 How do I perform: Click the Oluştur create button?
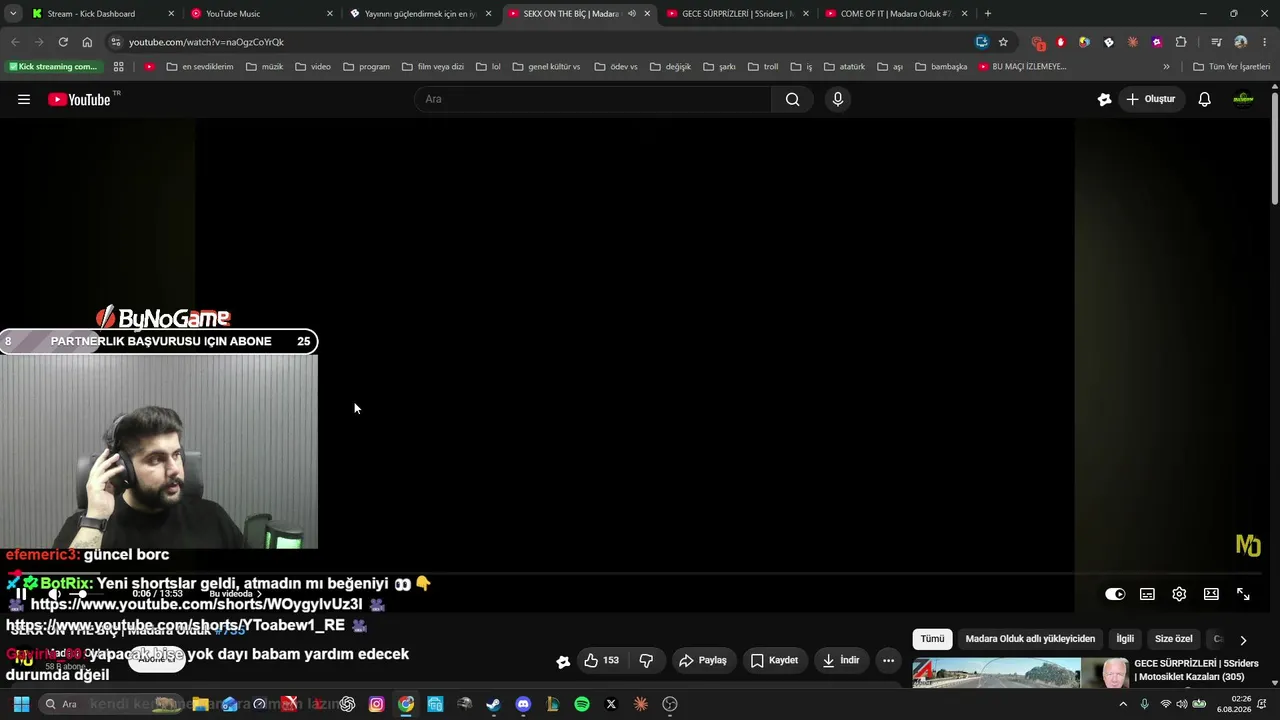(1150, 99)
